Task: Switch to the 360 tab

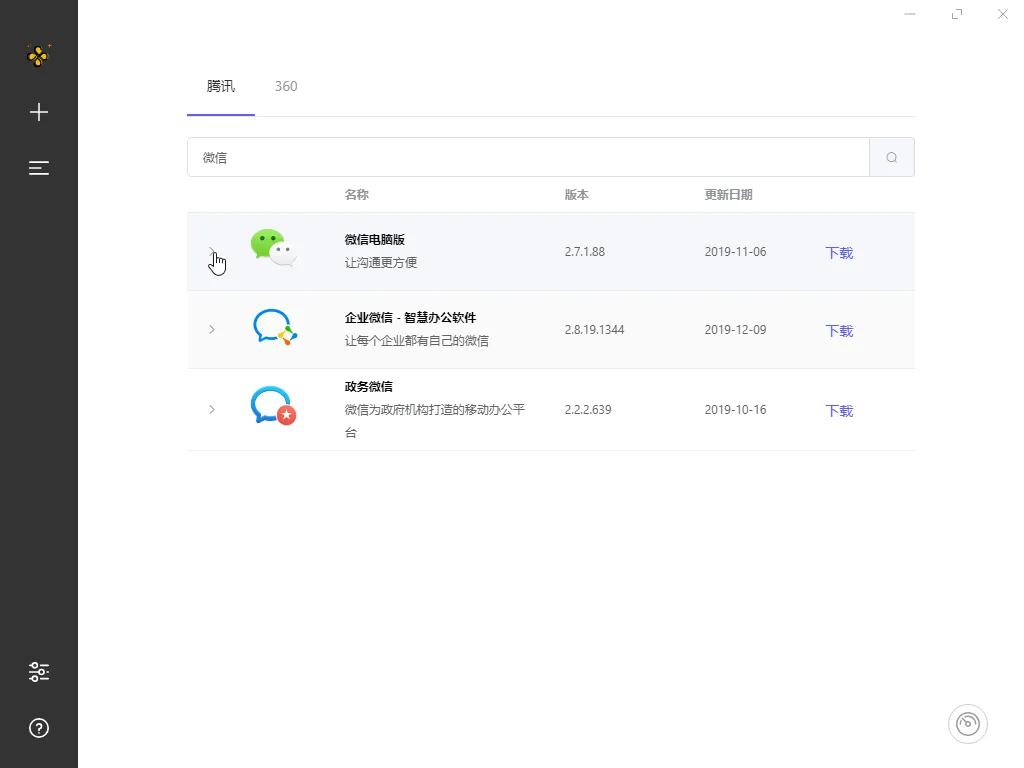Action: click(286, 86)
